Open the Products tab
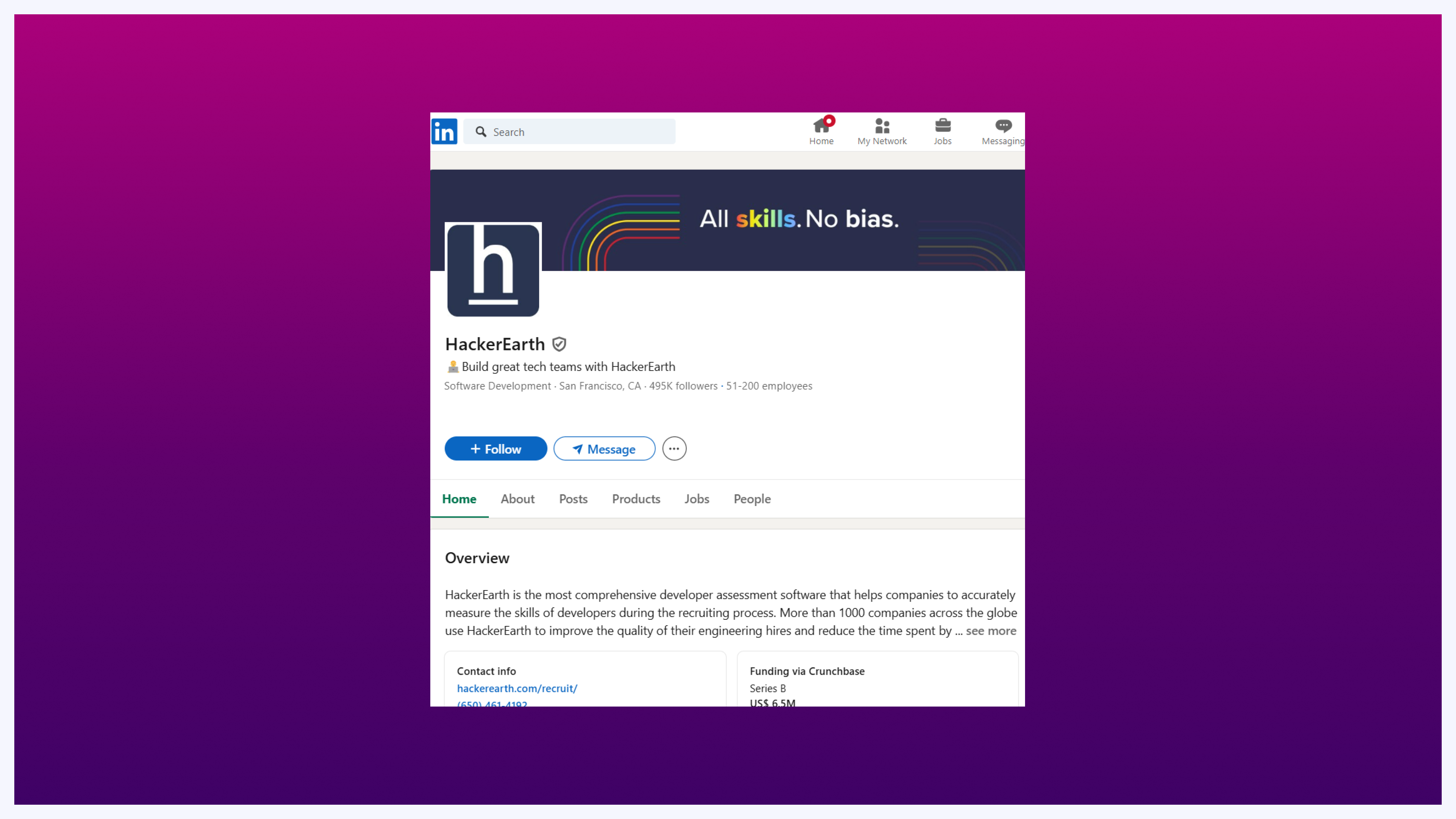The width and height of the screenshot is (1456, 819). tap(636, 499)
